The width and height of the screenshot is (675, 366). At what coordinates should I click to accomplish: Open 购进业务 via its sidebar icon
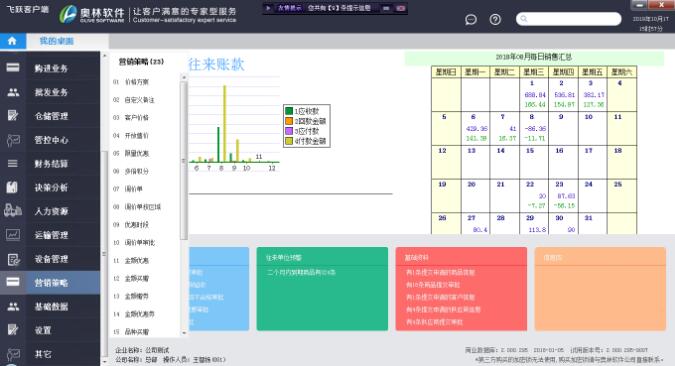pyautogui.click(x=12, y=68)
